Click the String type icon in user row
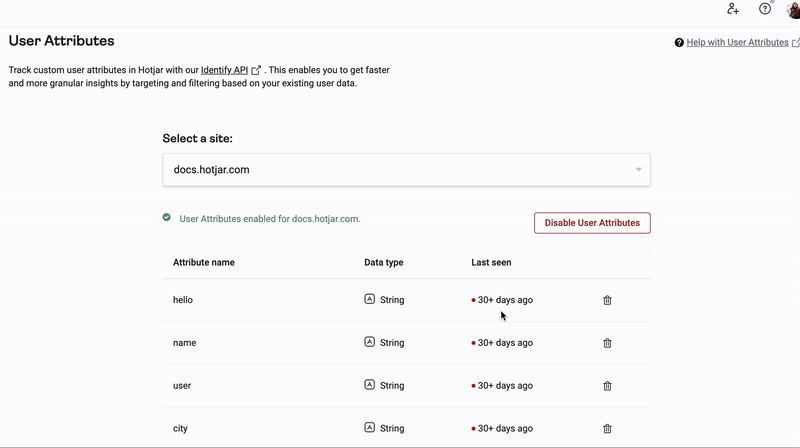This screenshot has width=800, height=448. (x=369, y=385)
